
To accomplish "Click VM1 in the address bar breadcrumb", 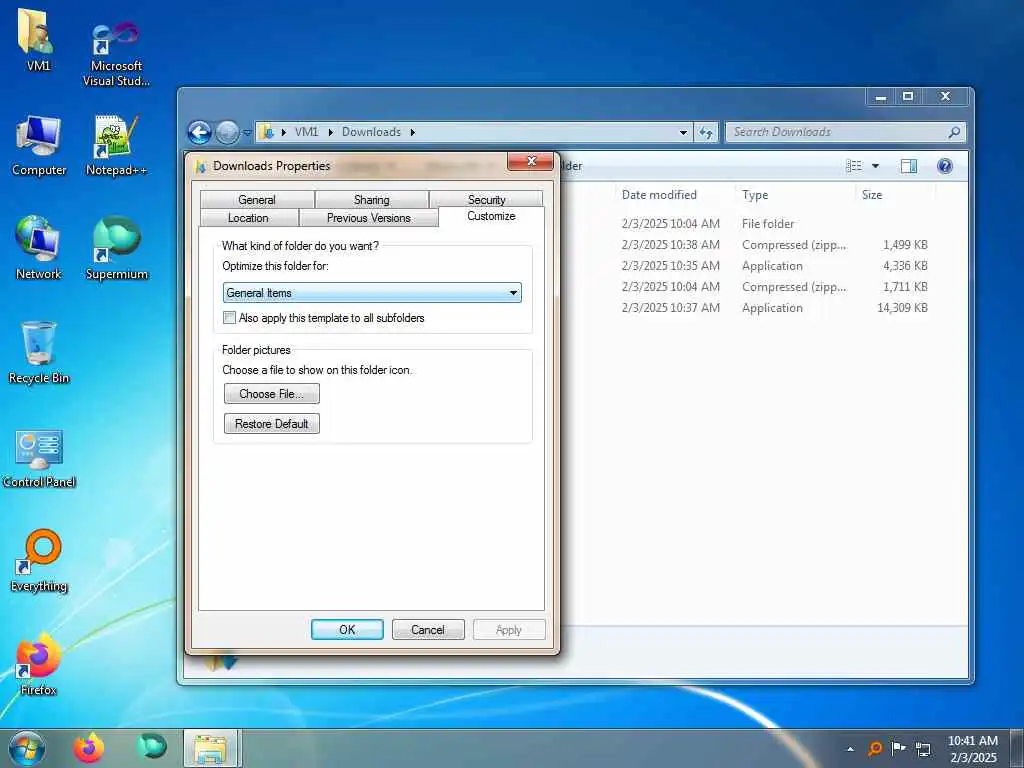I will pyautogui.click(x=306, y=132).
